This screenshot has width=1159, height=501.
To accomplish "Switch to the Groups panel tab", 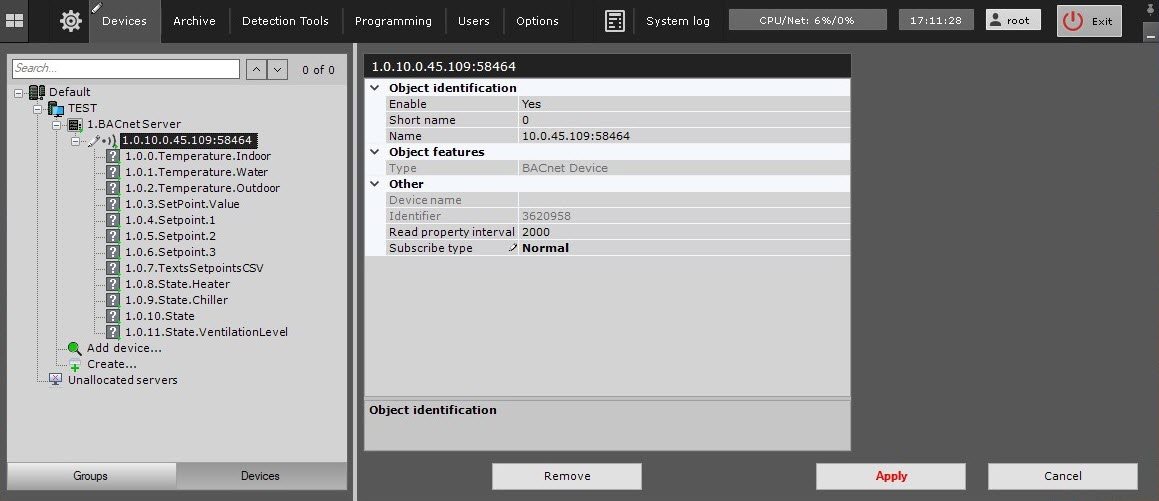I will 91,476.
